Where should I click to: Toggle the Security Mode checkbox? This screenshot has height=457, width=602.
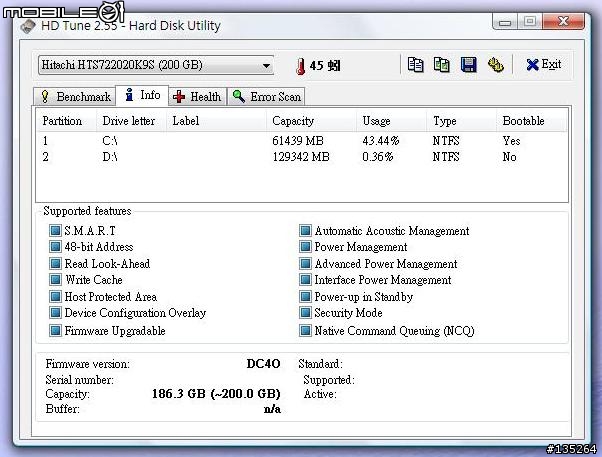click(305, 313)
